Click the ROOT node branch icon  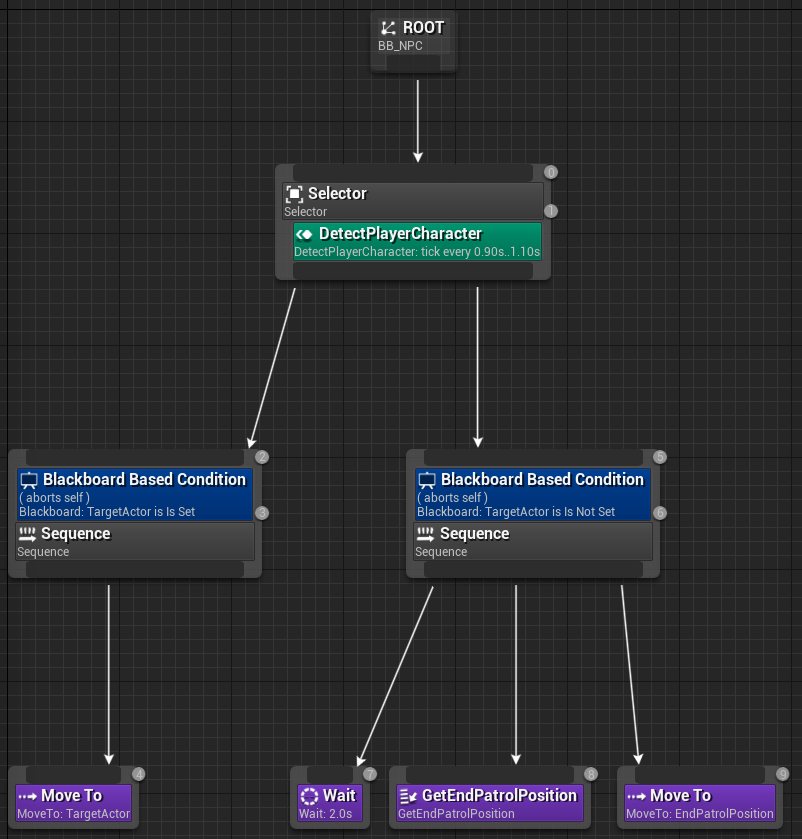coord(388,28)
